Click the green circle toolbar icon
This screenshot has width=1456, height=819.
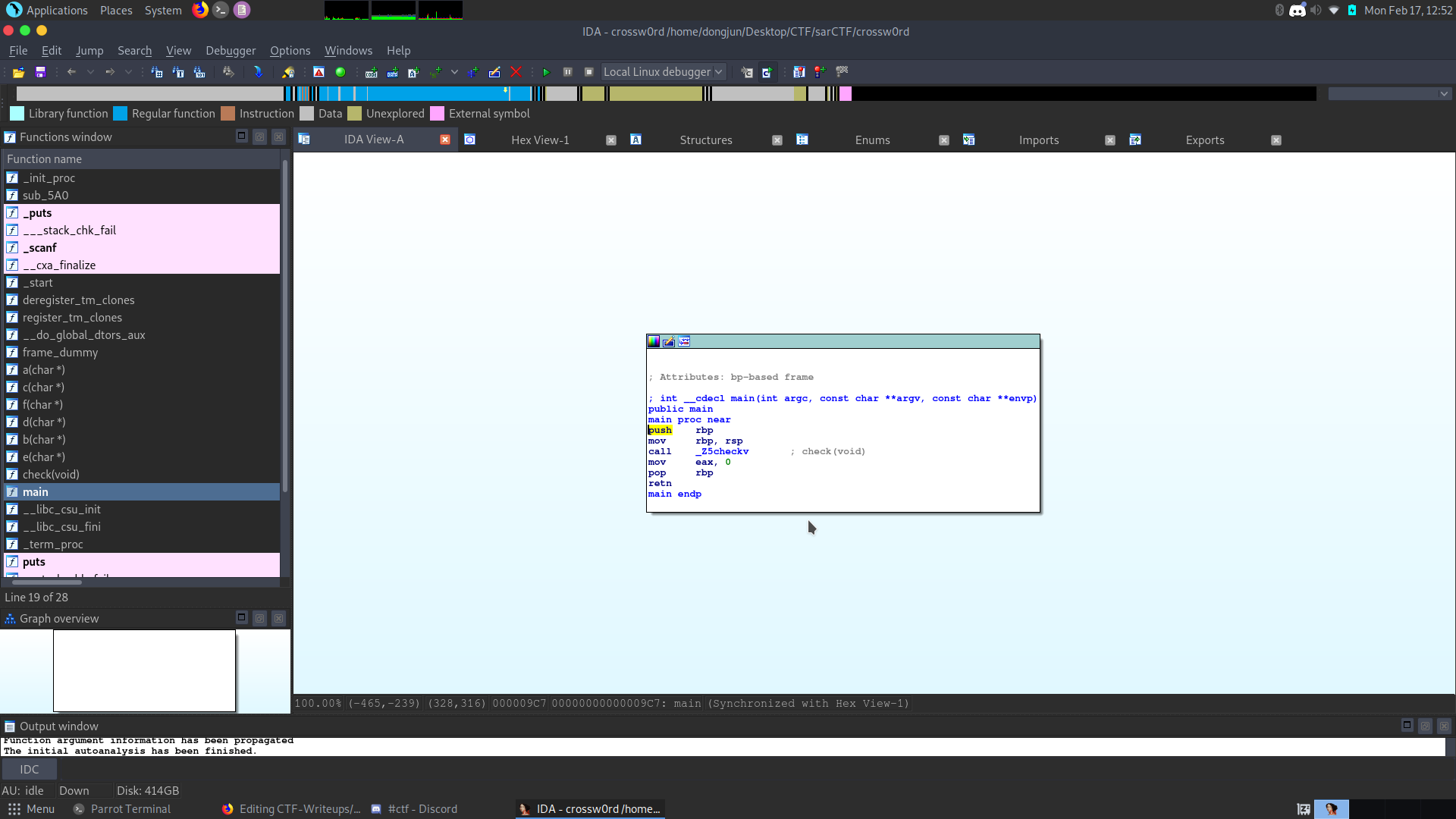[340, 72]
